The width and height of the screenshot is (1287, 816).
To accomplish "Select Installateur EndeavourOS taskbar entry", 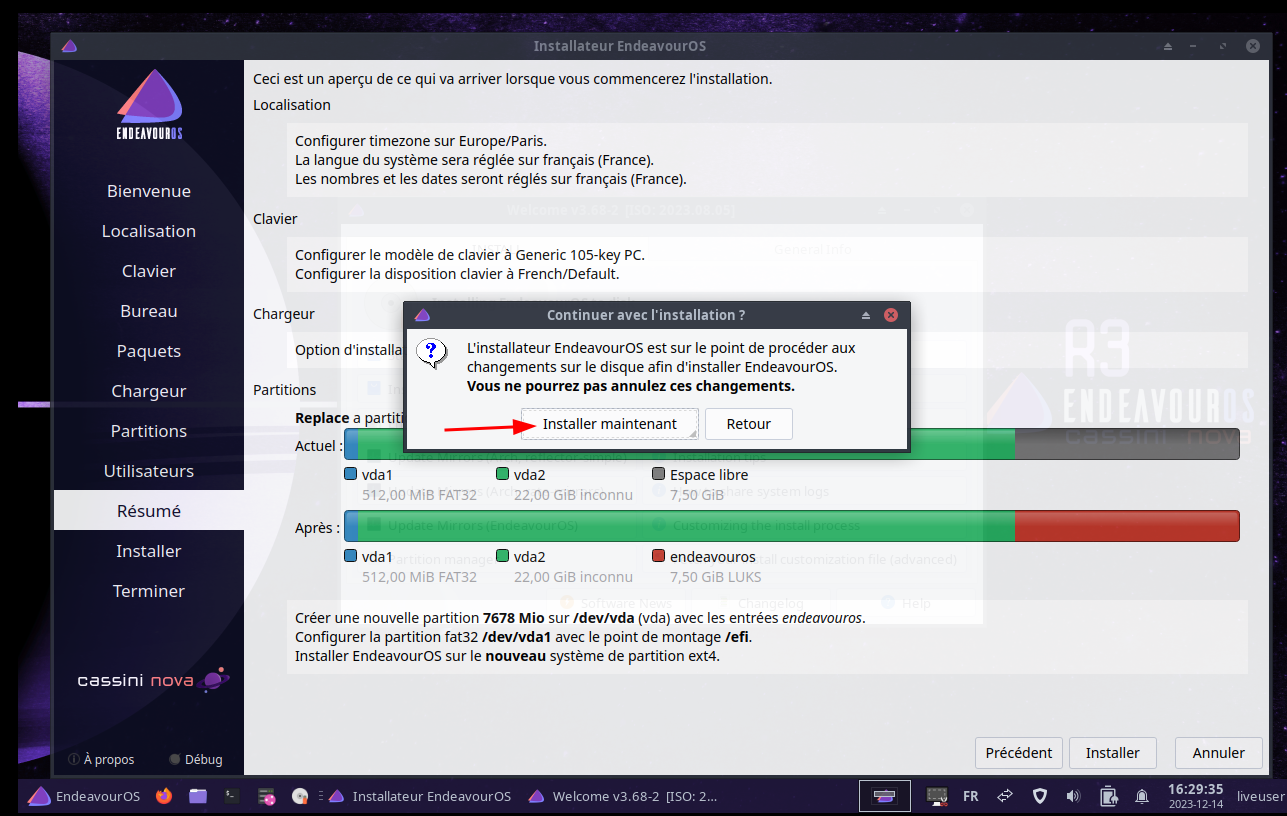I will click(x=420, y=796).
